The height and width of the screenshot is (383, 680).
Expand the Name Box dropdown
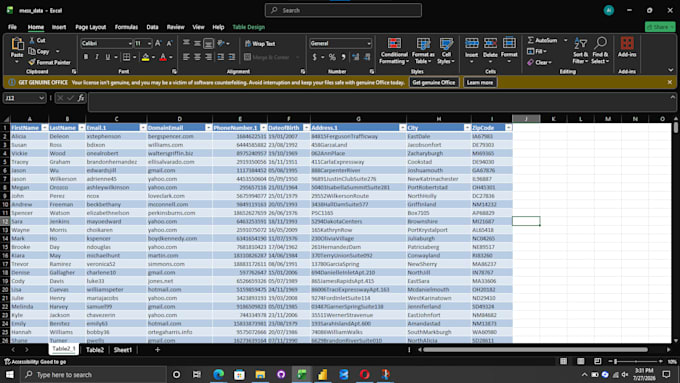click(x=41, y=98)
